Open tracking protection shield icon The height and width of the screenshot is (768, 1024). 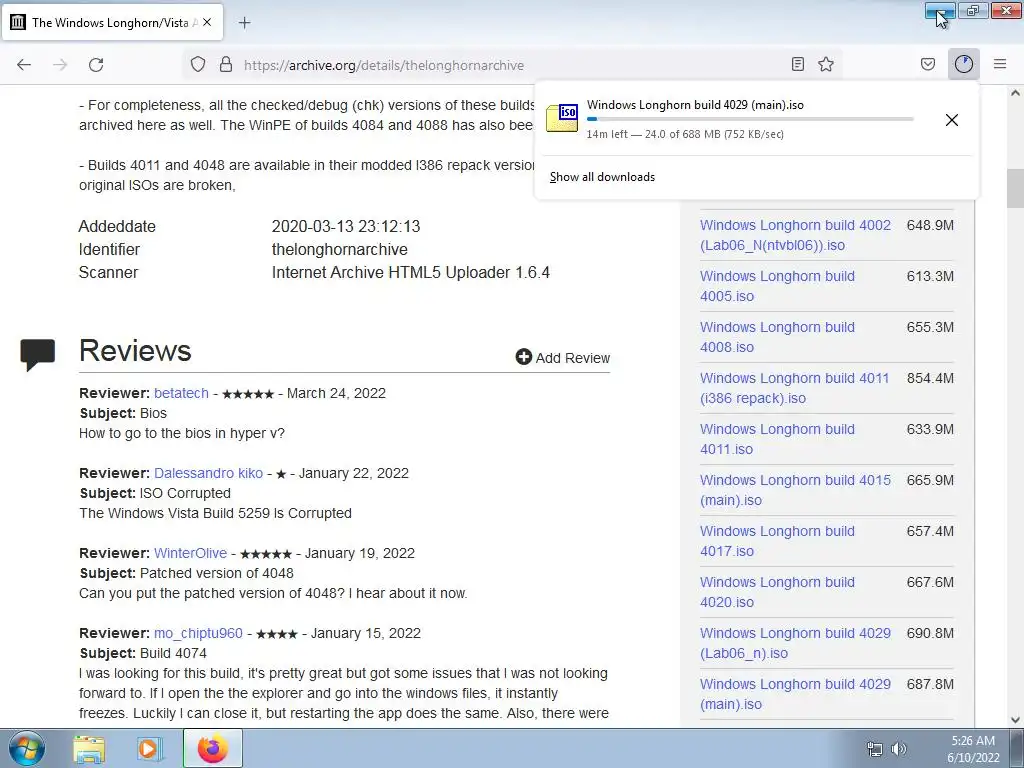198,65
